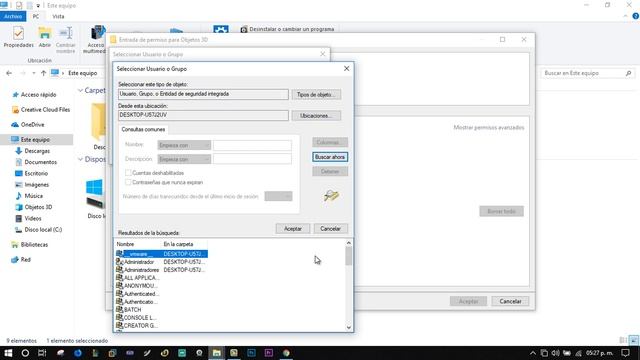Image resolution: width=640 pixels, height=360 pixels.
Task: Click the Propiedades ribbon icon
Action: (18, 37)
